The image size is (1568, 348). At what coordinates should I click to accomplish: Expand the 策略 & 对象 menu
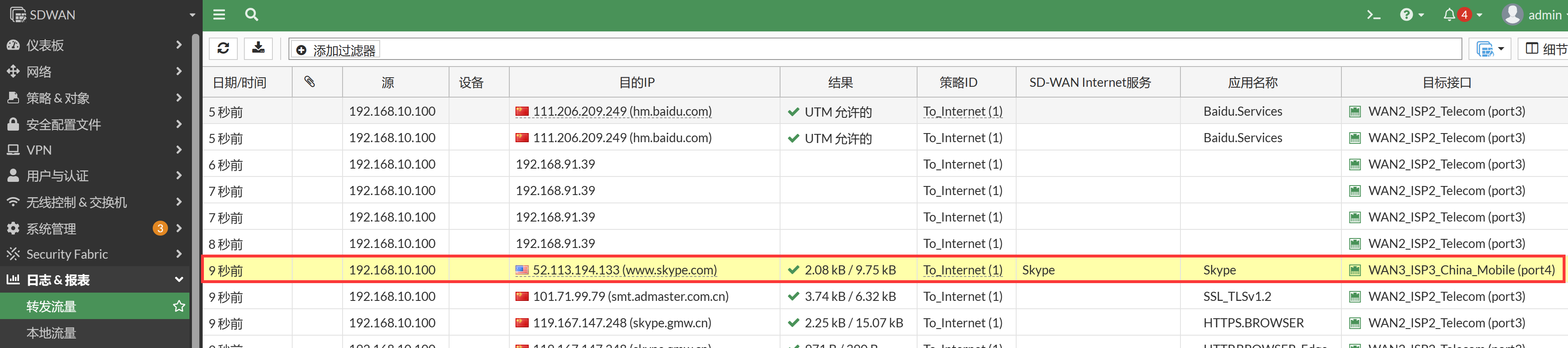coord(95,98)
